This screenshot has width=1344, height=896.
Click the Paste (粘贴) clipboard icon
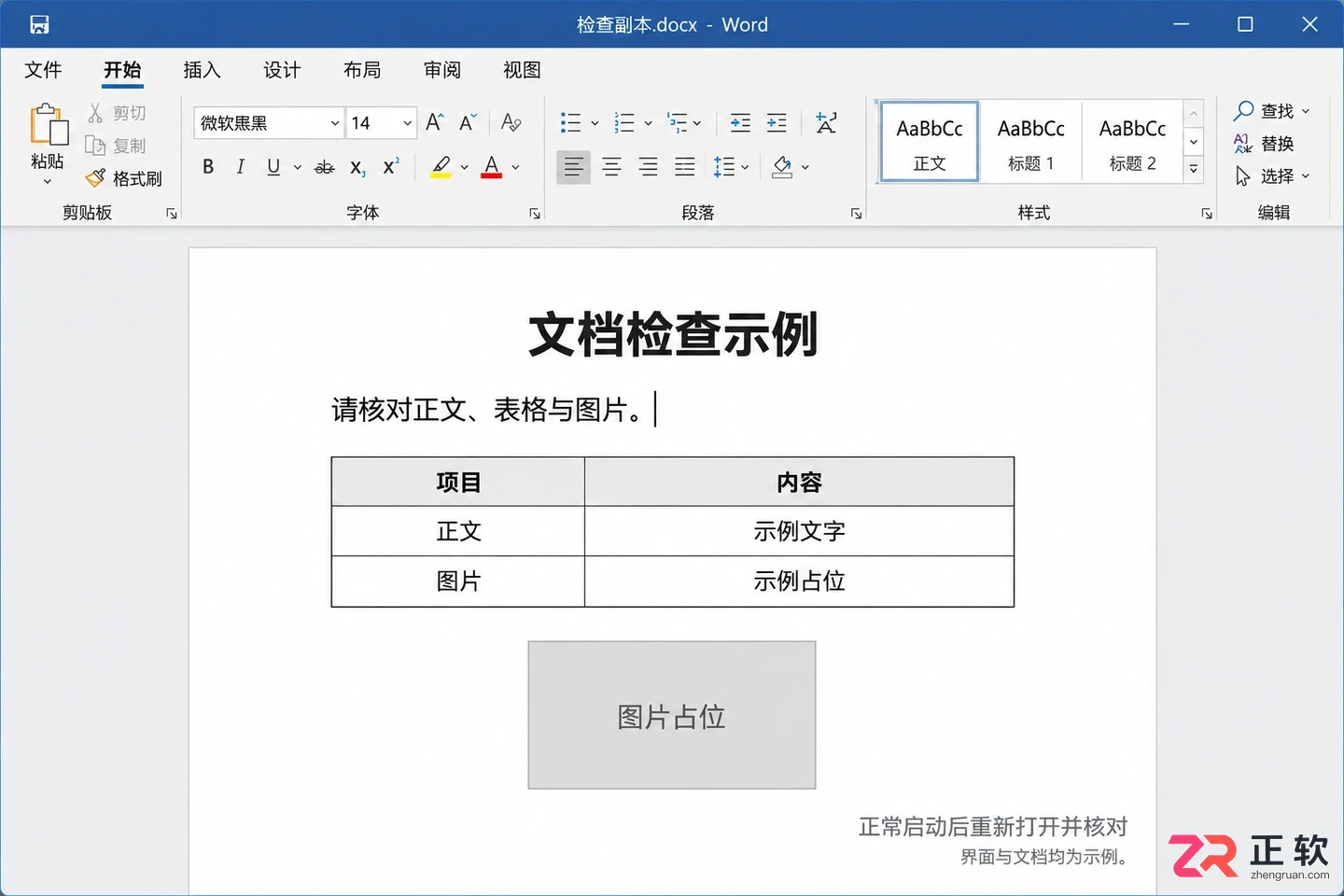49,124
